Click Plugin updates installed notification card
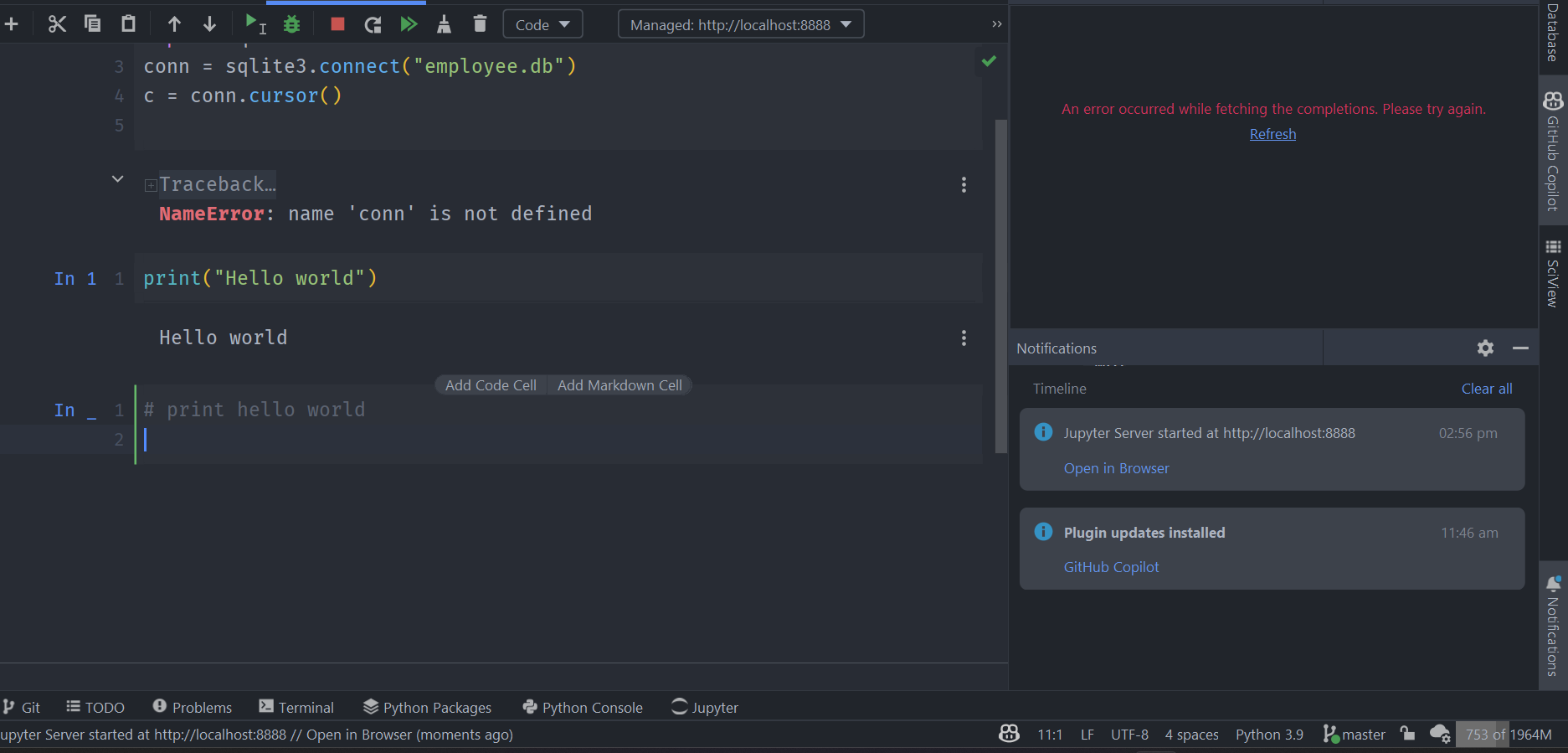 point(1272,549)
